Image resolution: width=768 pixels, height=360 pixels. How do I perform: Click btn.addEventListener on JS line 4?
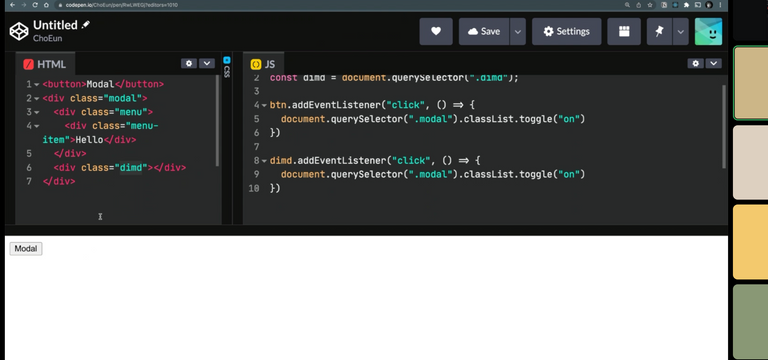click(326, 105)
